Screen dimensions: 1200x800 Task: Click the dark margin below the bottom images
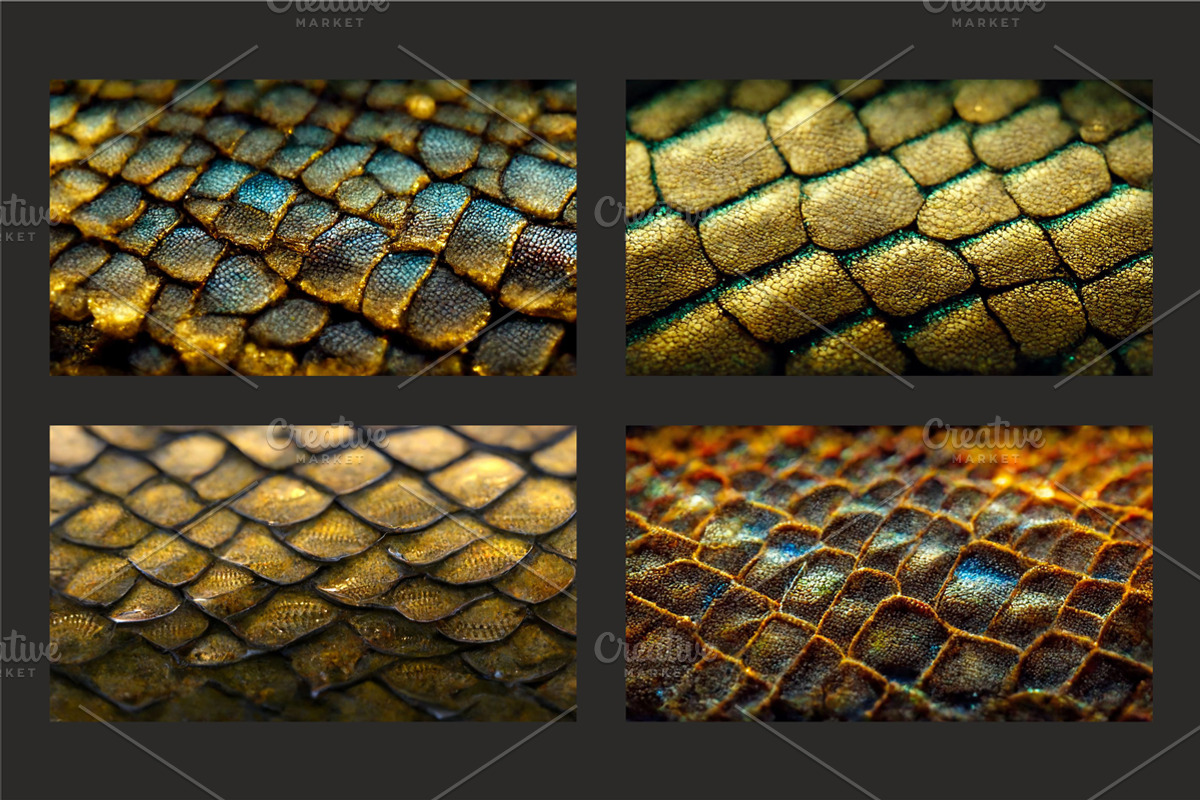coord(600,760)
